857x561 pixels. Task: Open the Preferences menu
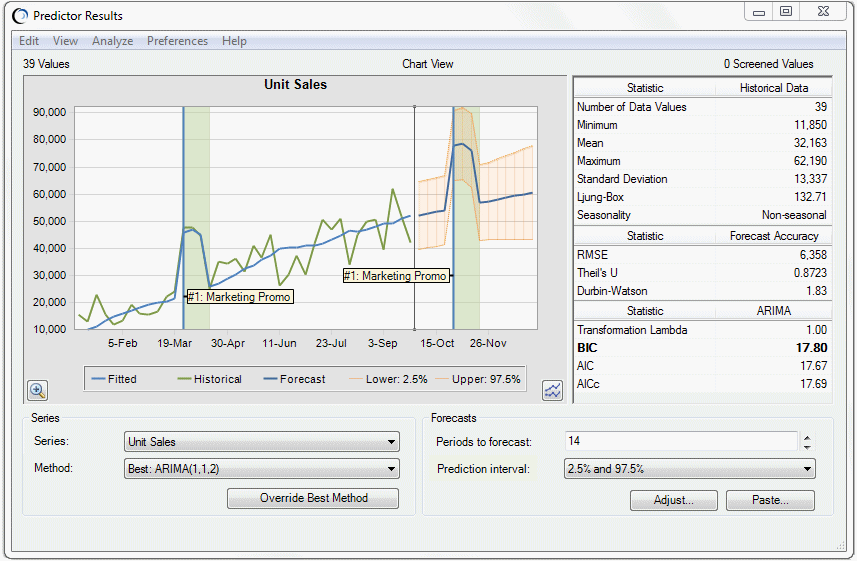(178, 41)
